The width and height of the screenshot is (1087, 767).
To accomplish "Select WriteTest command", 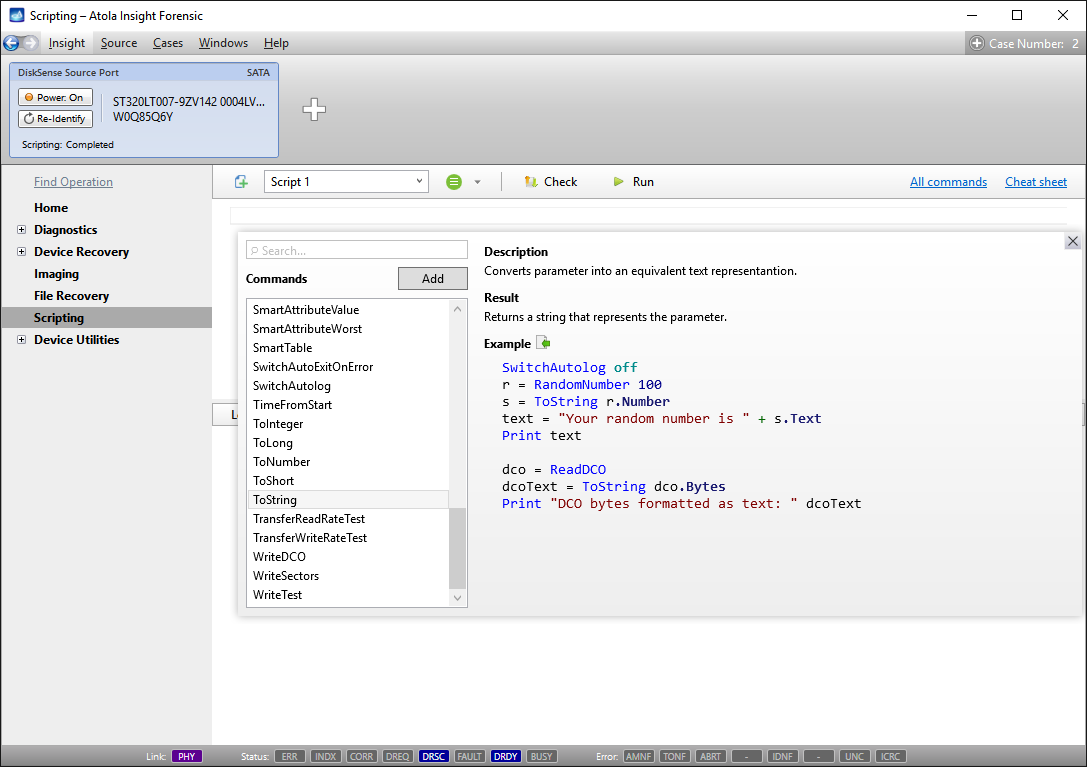I will (x=348, y=594).
